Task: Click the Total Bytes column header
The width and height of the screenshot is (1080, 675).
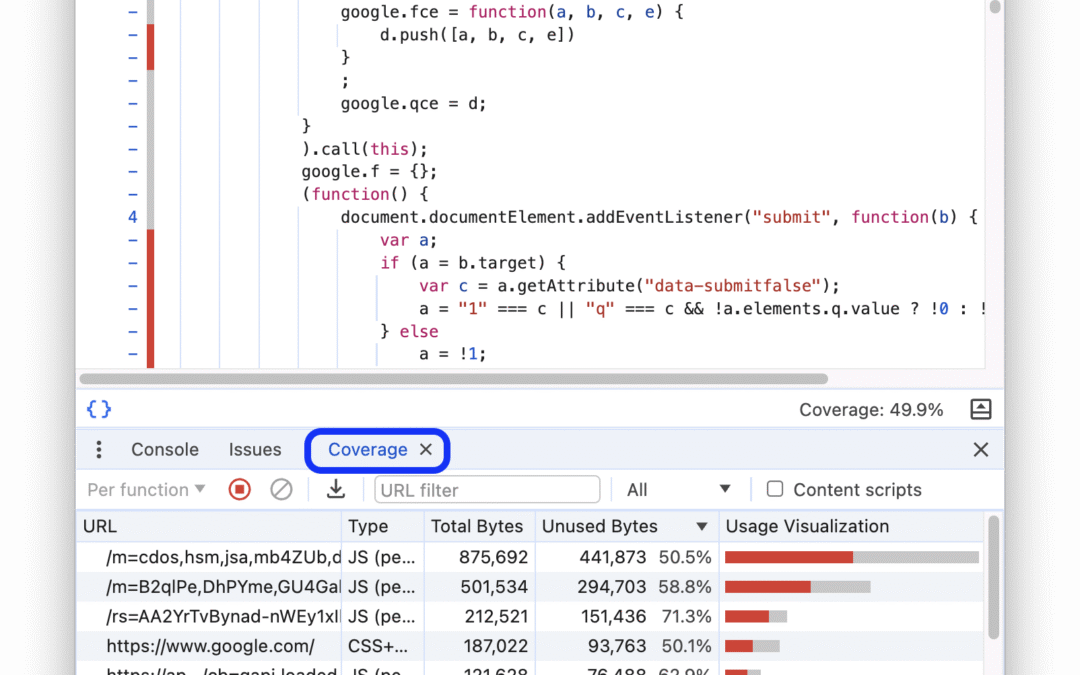Action: [477, 526]
